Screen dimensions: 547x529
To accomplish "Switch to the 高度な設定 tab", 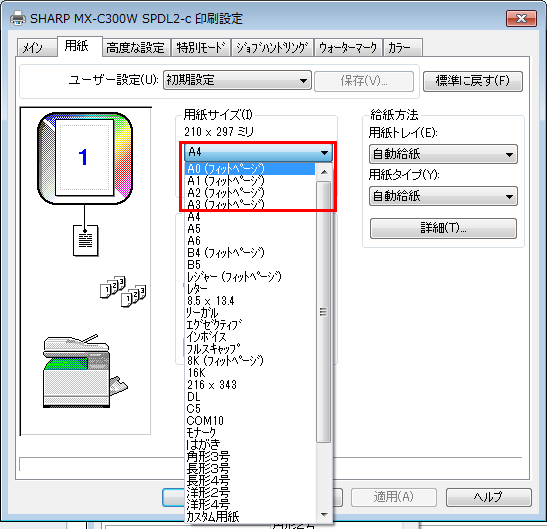I will click(x=135, y=47).
